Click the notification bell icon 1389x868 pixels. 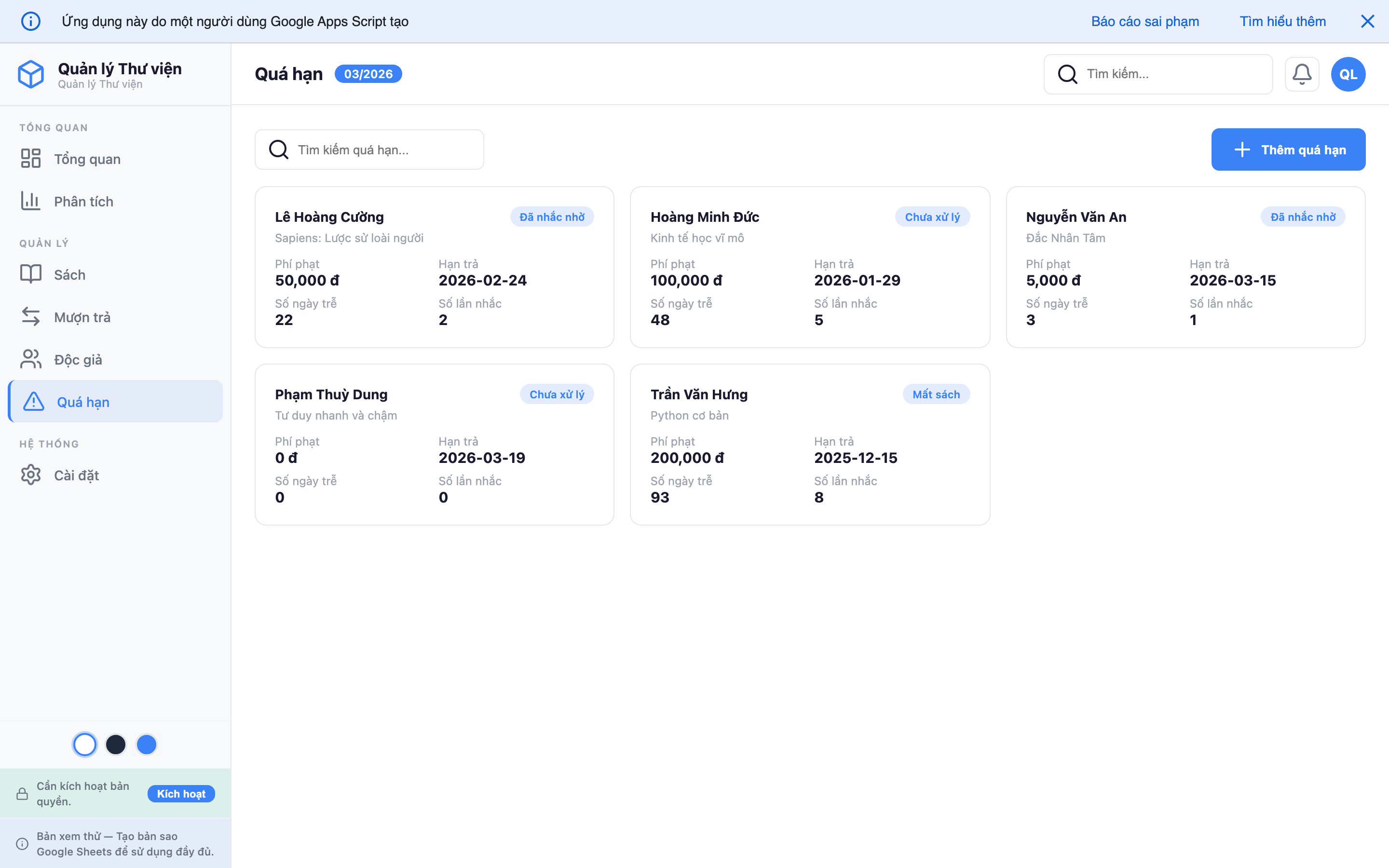tap(1301, 74)
